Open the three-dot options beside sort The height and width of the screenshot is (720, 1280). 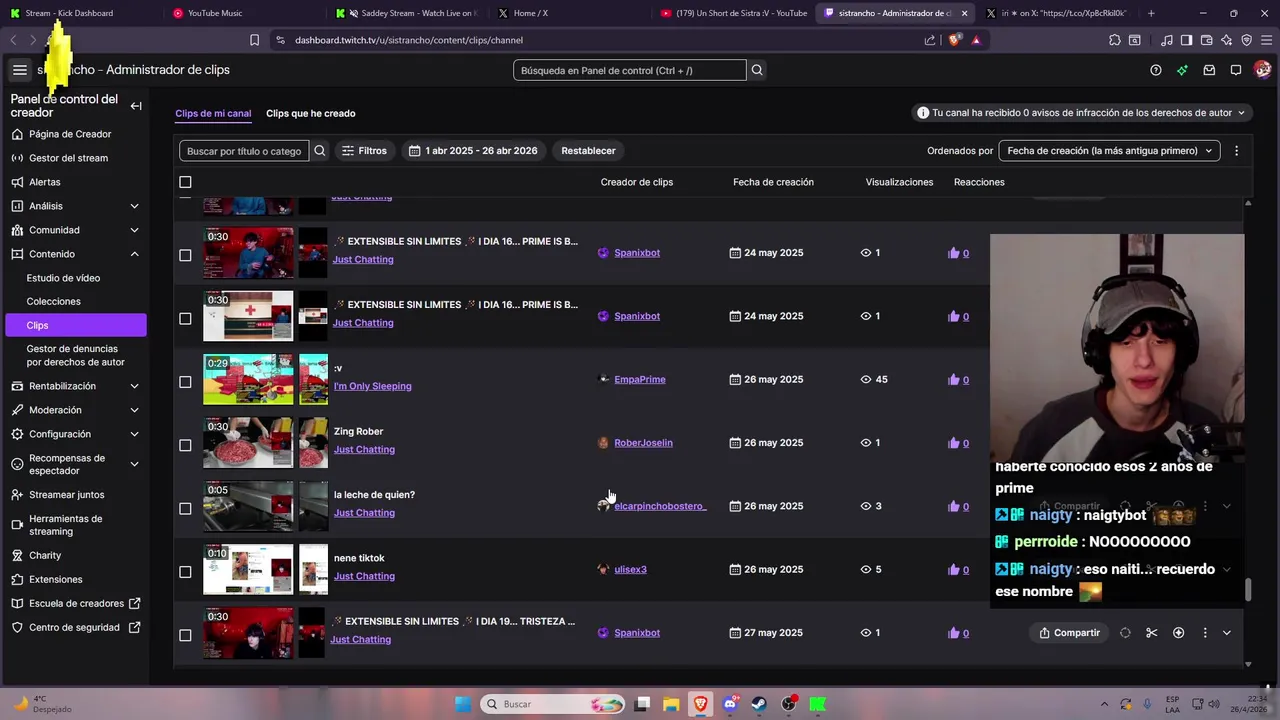pyautogui.click(x=1236, y=151)
